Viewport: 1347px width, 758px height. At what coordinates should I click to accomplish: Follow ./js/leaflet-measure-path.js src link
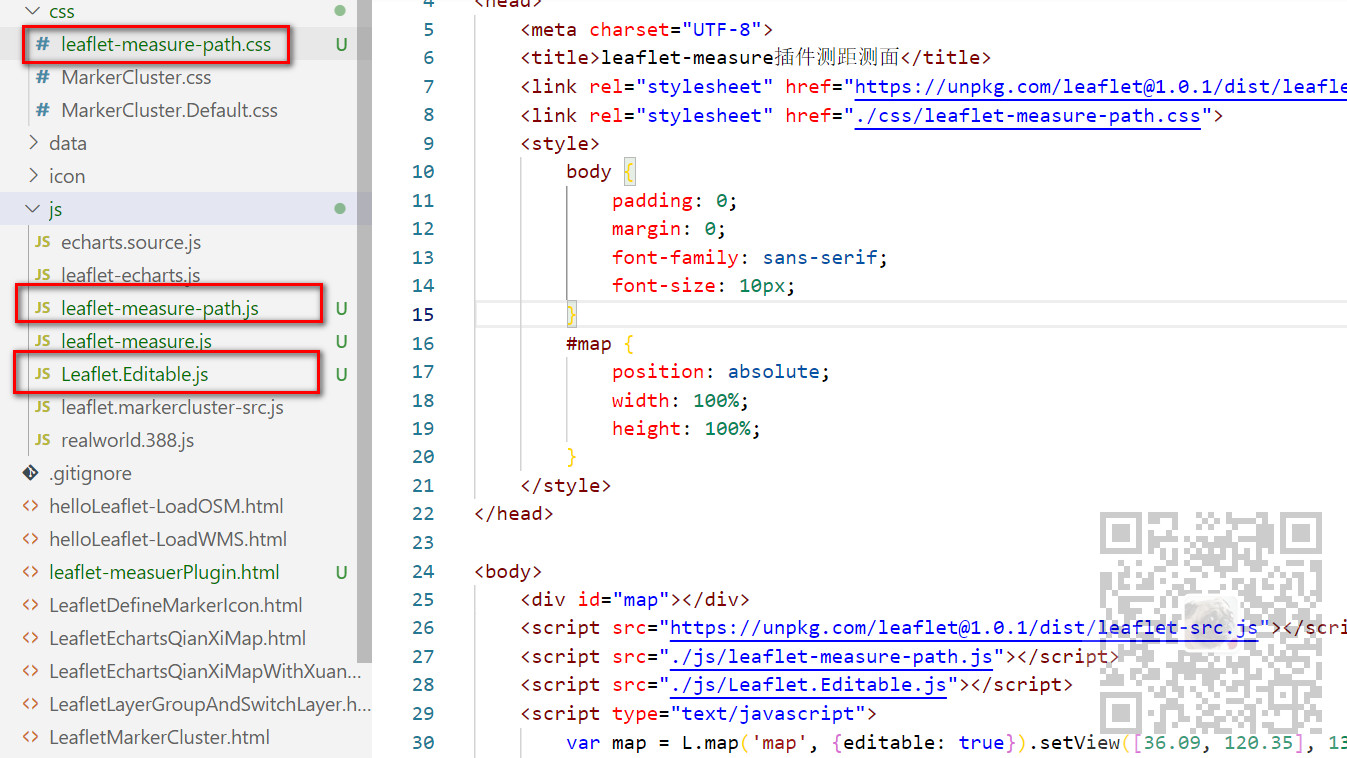(832, 657)
